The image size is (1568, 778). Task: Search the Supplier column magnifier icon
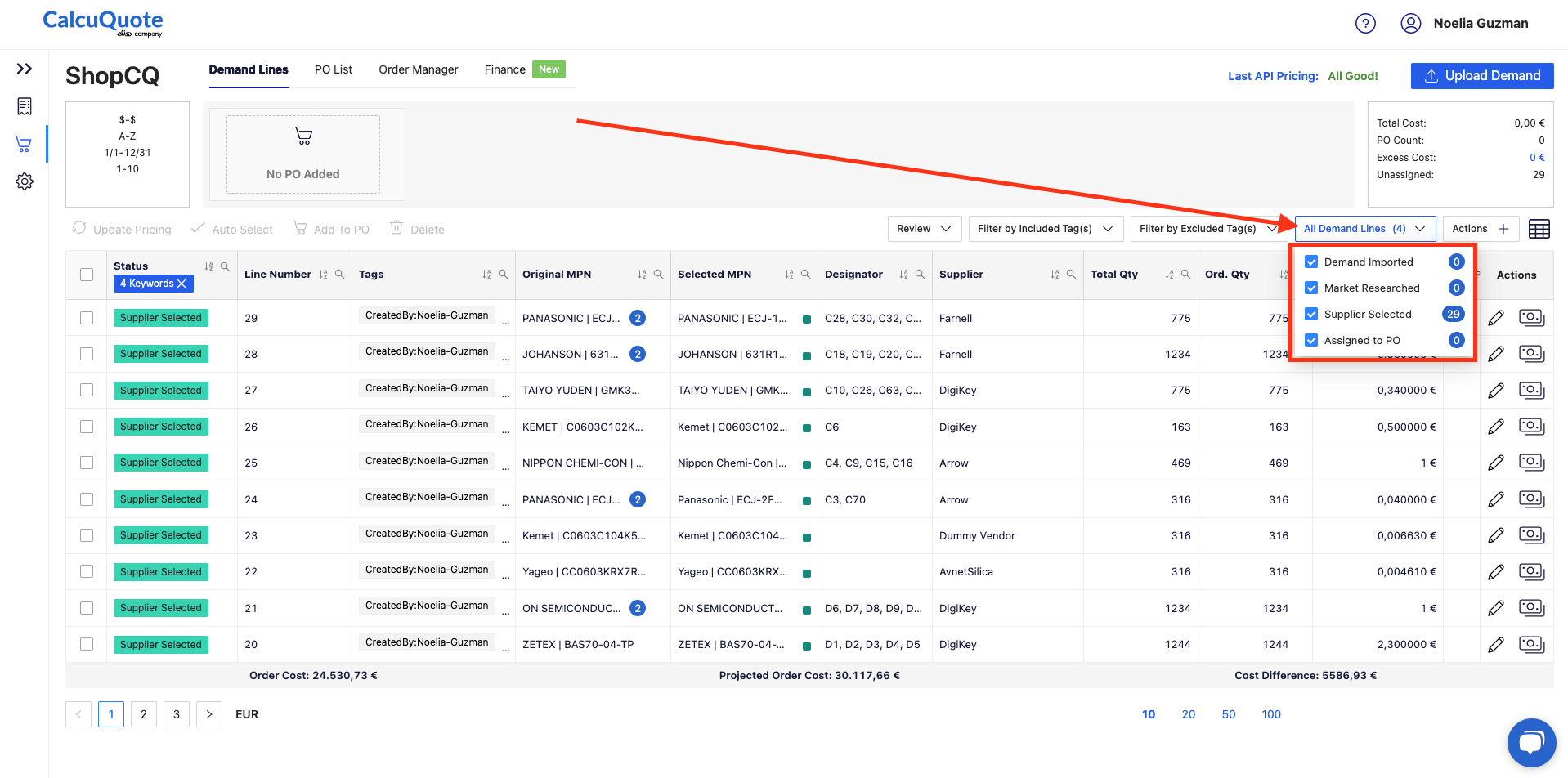[1071, 275]
